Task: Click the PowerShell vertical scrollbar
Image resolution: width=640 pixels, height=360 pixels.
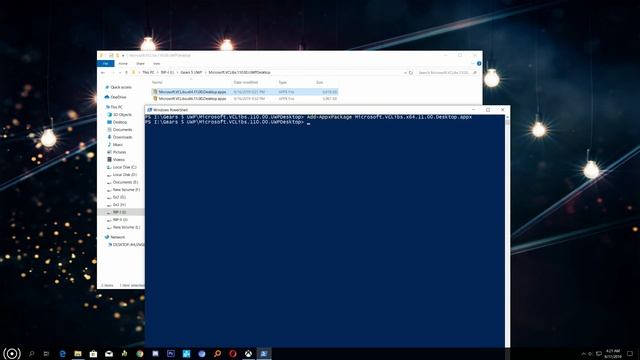Action: pos(507,231)
